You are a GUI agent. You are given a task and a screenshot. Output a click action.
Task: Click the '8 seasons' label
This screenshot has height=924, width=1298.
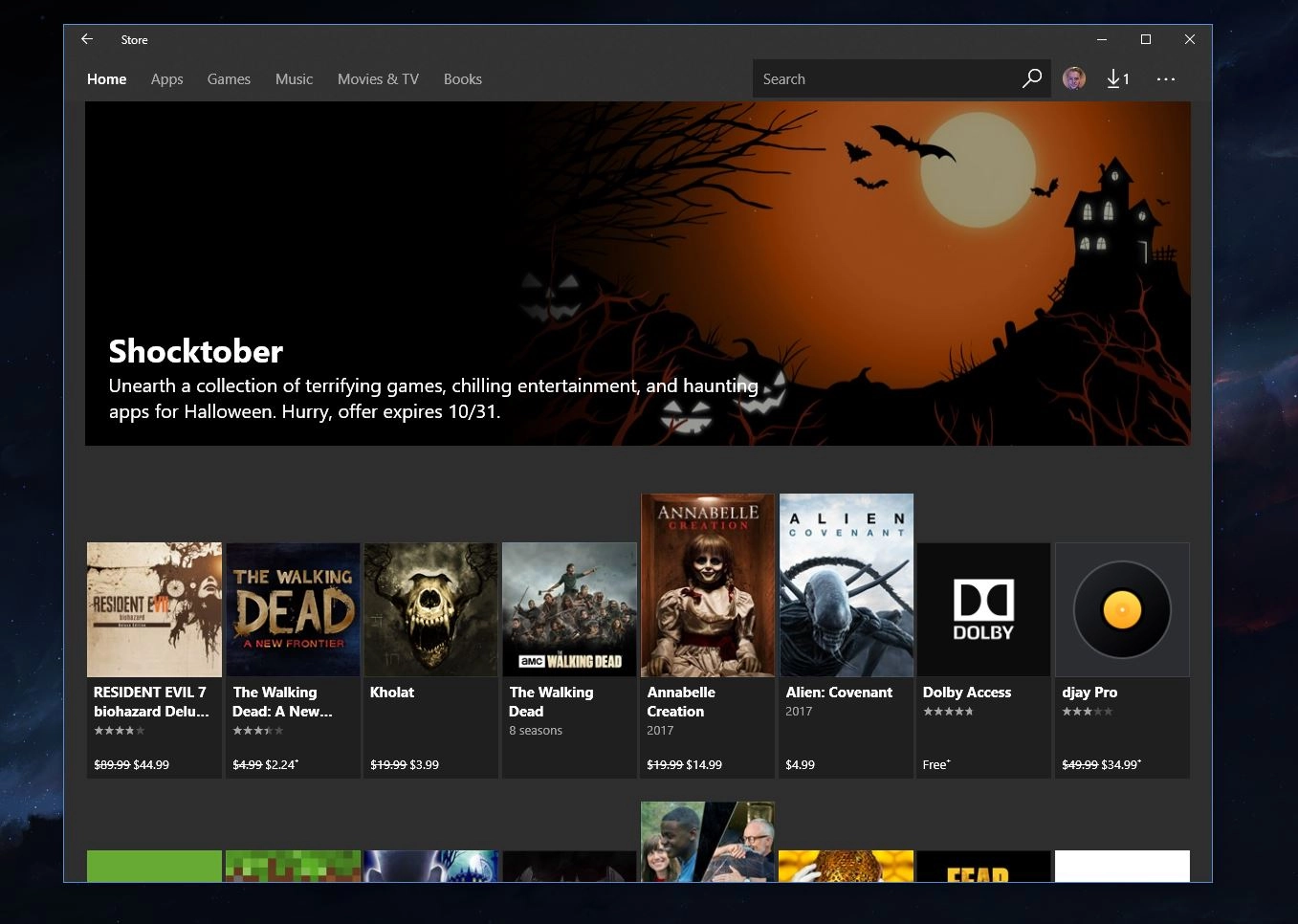(536, 730)
